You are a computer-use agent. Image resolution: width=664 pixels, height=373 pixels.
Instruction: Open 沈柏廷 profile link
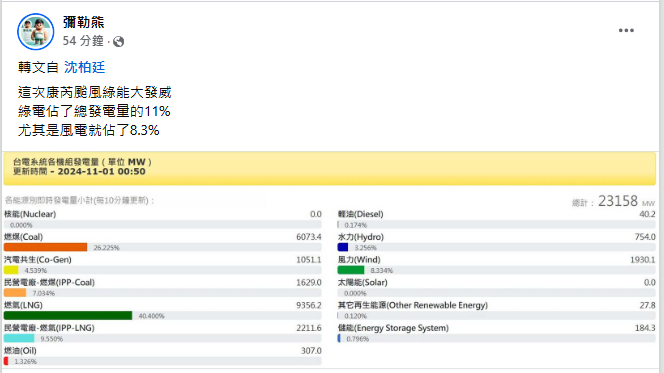coord(84,67)
